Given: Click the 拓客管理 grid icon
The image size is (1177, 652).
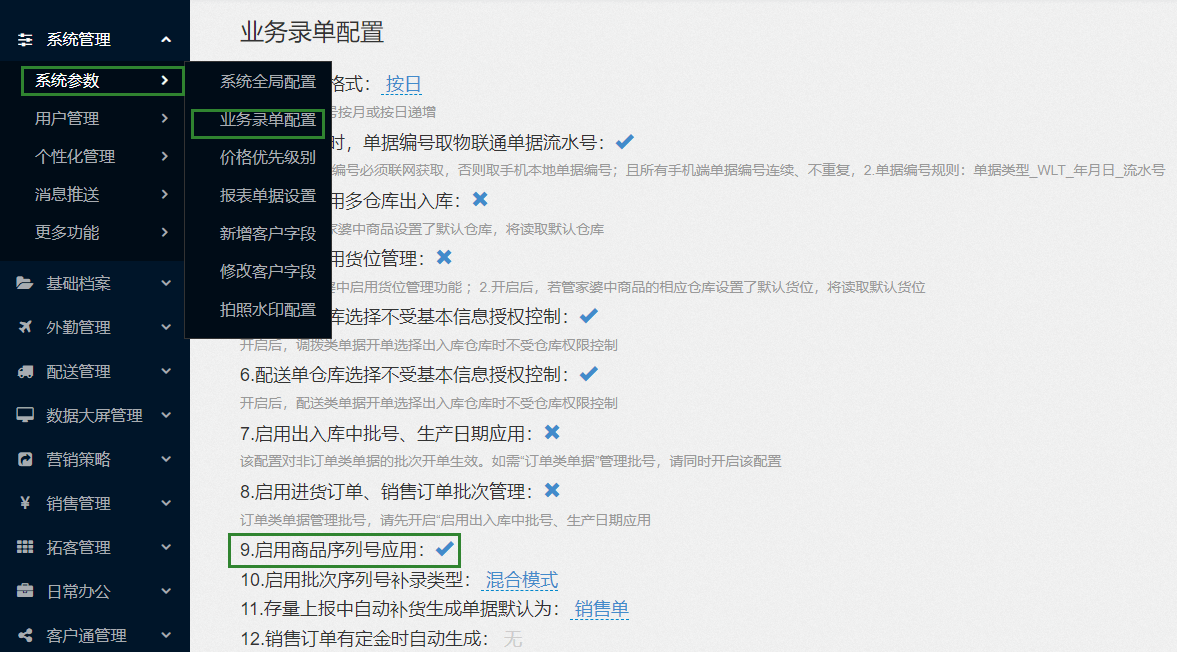Looking at the screenshot, I should point(25,547).
